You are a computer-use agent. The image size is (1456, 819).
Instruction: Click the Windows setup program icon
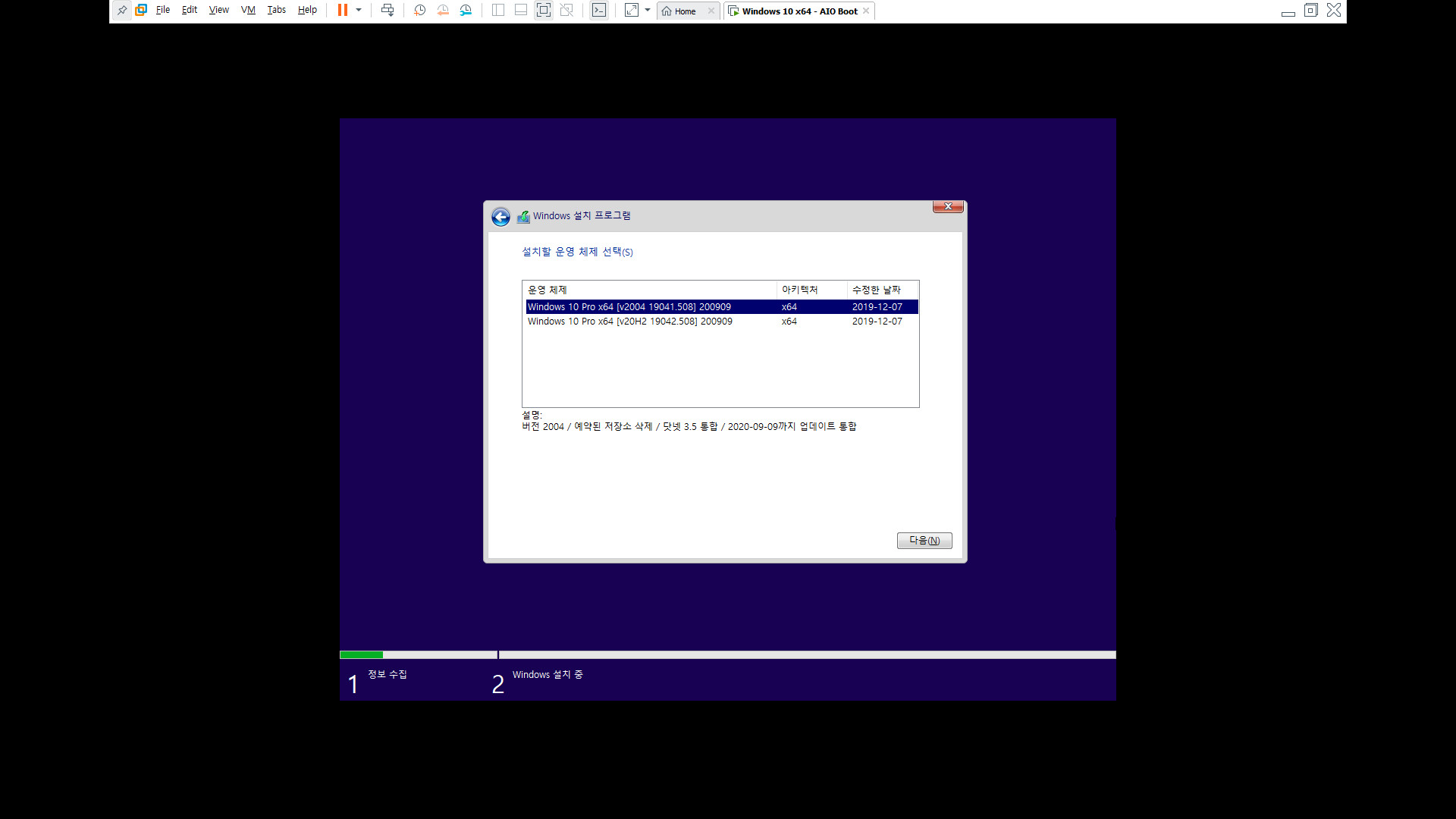point(523,217)
